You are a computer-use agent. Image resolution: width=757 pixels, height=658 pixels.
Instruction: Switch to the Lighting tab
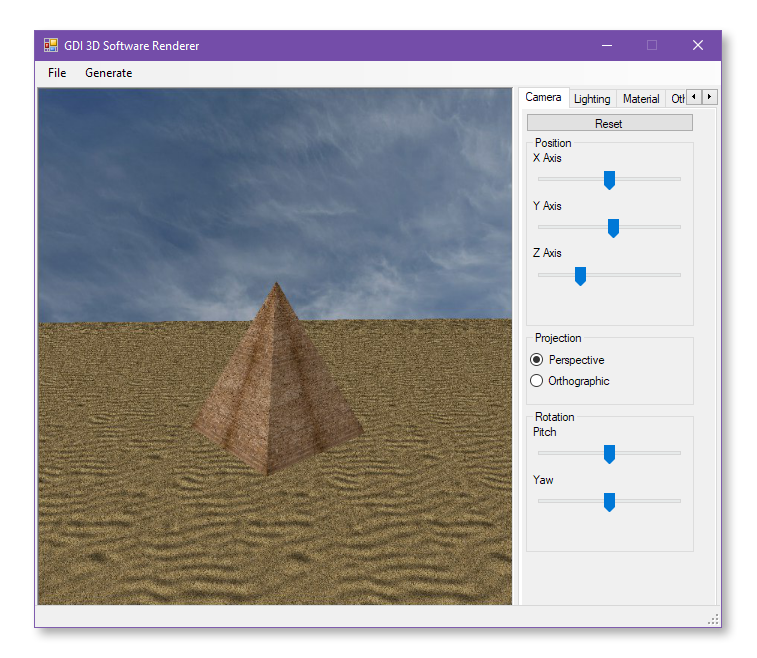click(592, 99)
